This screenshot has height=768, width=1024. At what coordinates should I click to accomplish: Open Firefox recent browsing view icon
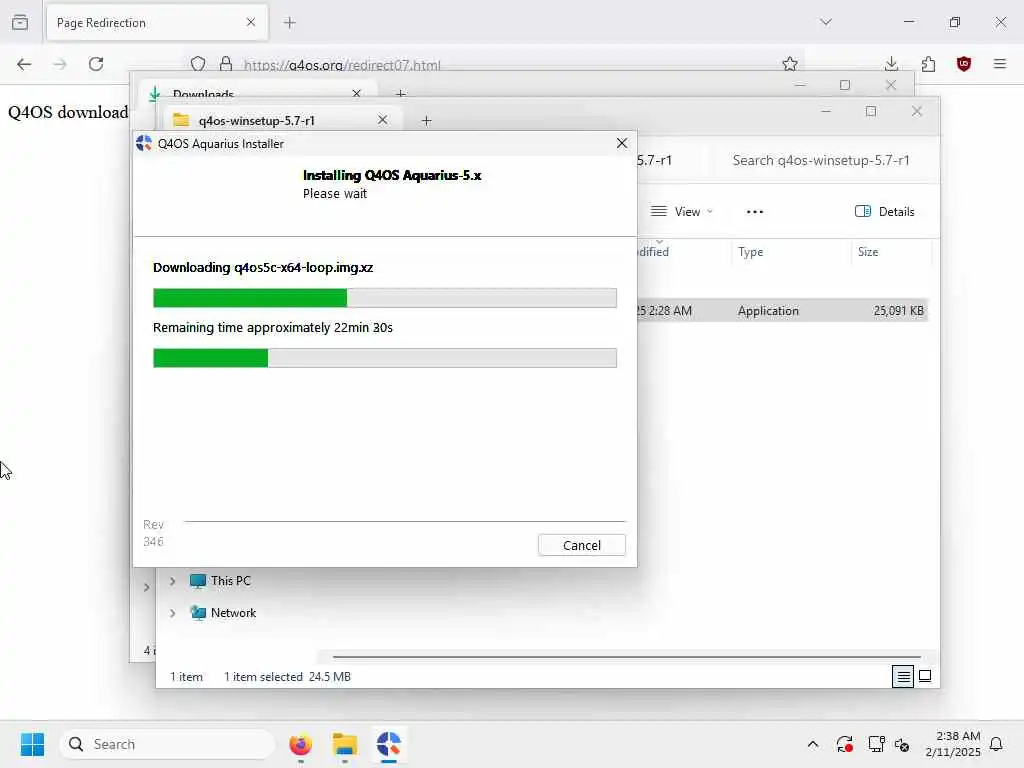[20, 23]
